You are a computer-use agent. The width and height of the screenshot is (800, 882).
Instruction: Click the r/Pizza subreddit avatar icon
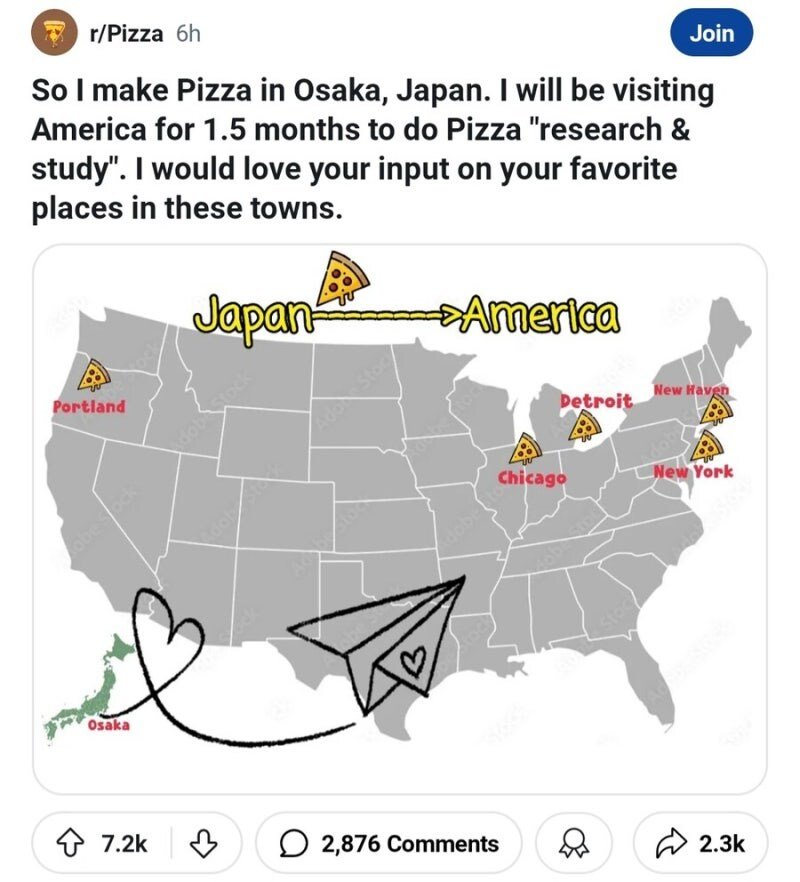tap(51, 34)
